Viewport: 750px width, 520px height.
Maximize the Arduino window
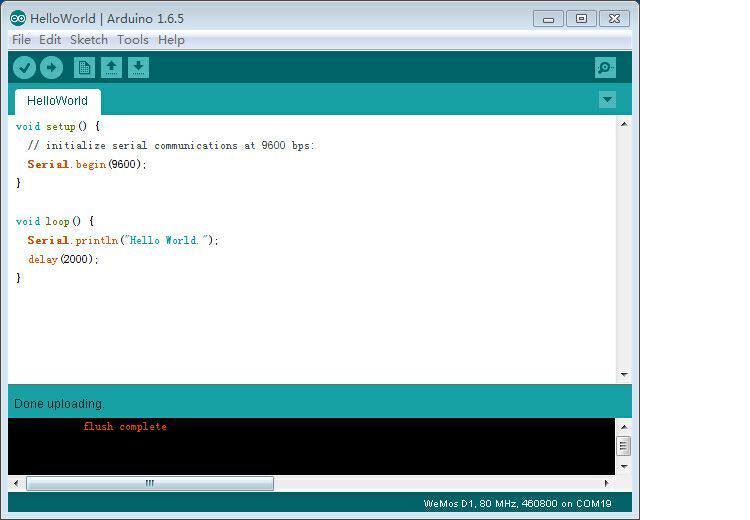(x=581, y=19)
